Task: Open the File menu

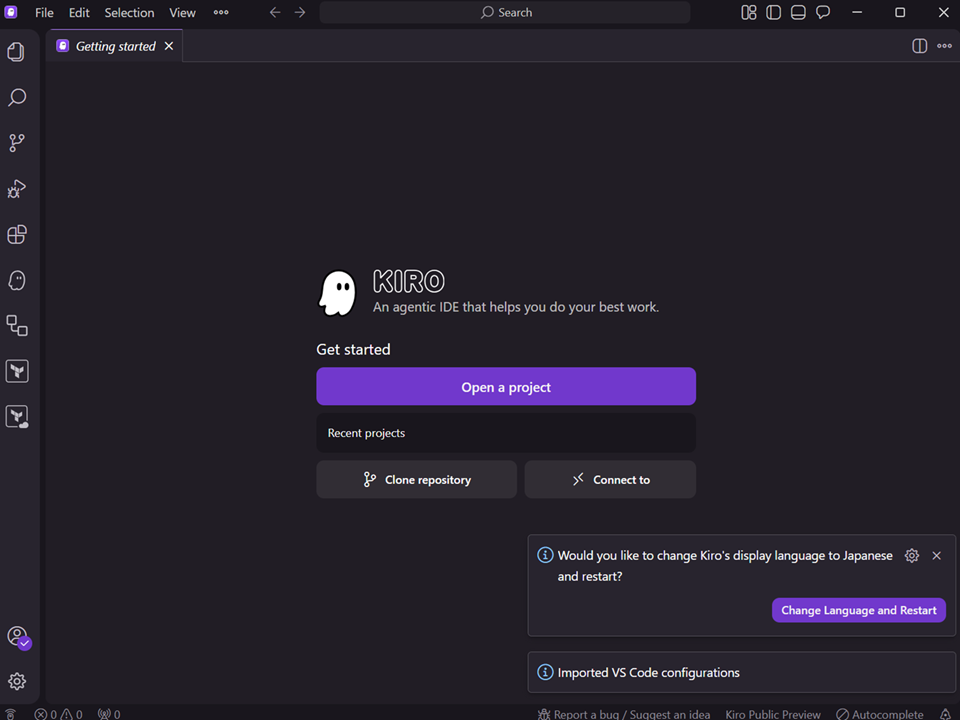Action: (44, 12)
